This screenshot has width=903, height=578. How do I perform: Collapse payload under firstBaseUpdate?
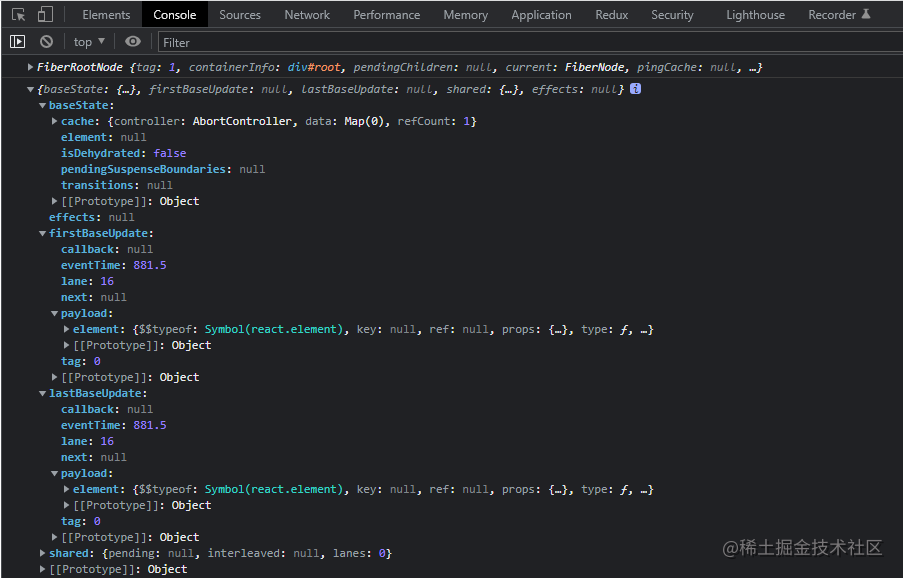pos(54,313)
